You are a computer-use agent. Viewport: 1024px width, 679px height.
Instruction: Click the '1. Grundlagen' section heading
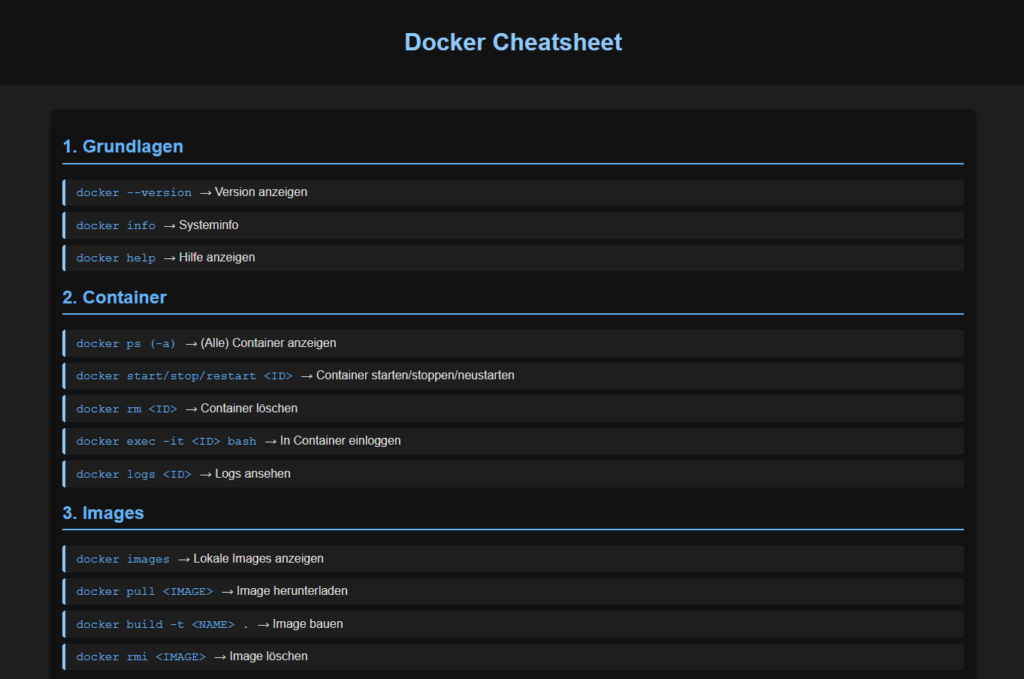[123, 147]
